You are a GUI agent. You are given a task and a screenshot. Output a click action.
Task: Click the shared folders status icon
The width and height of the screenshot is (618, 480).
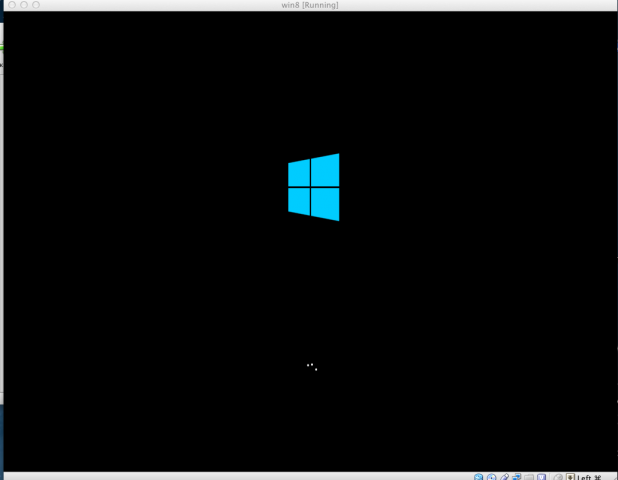click(529, 477)
